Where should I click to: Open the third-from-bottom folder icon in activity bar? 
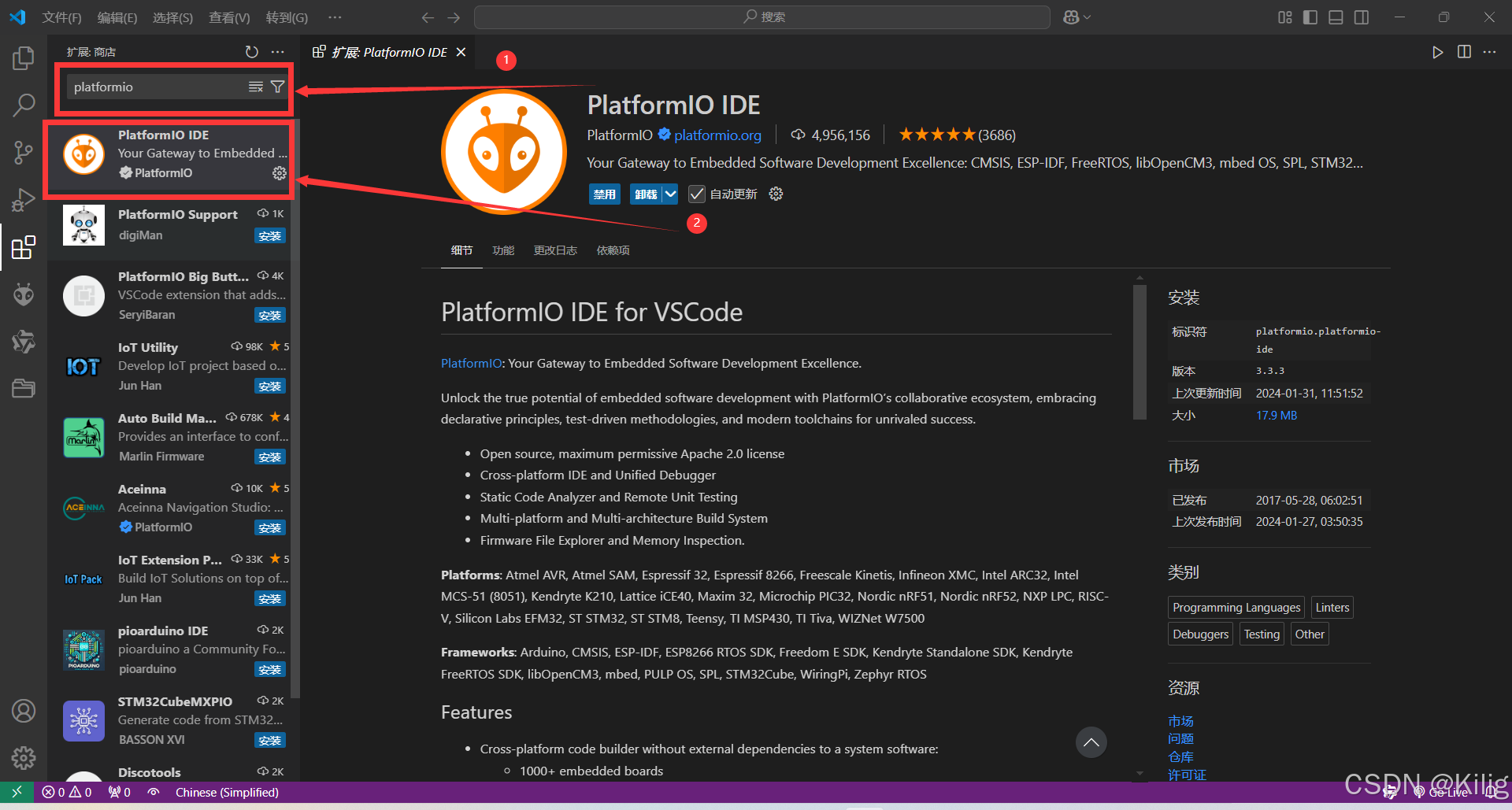click(x=24, y=389)
